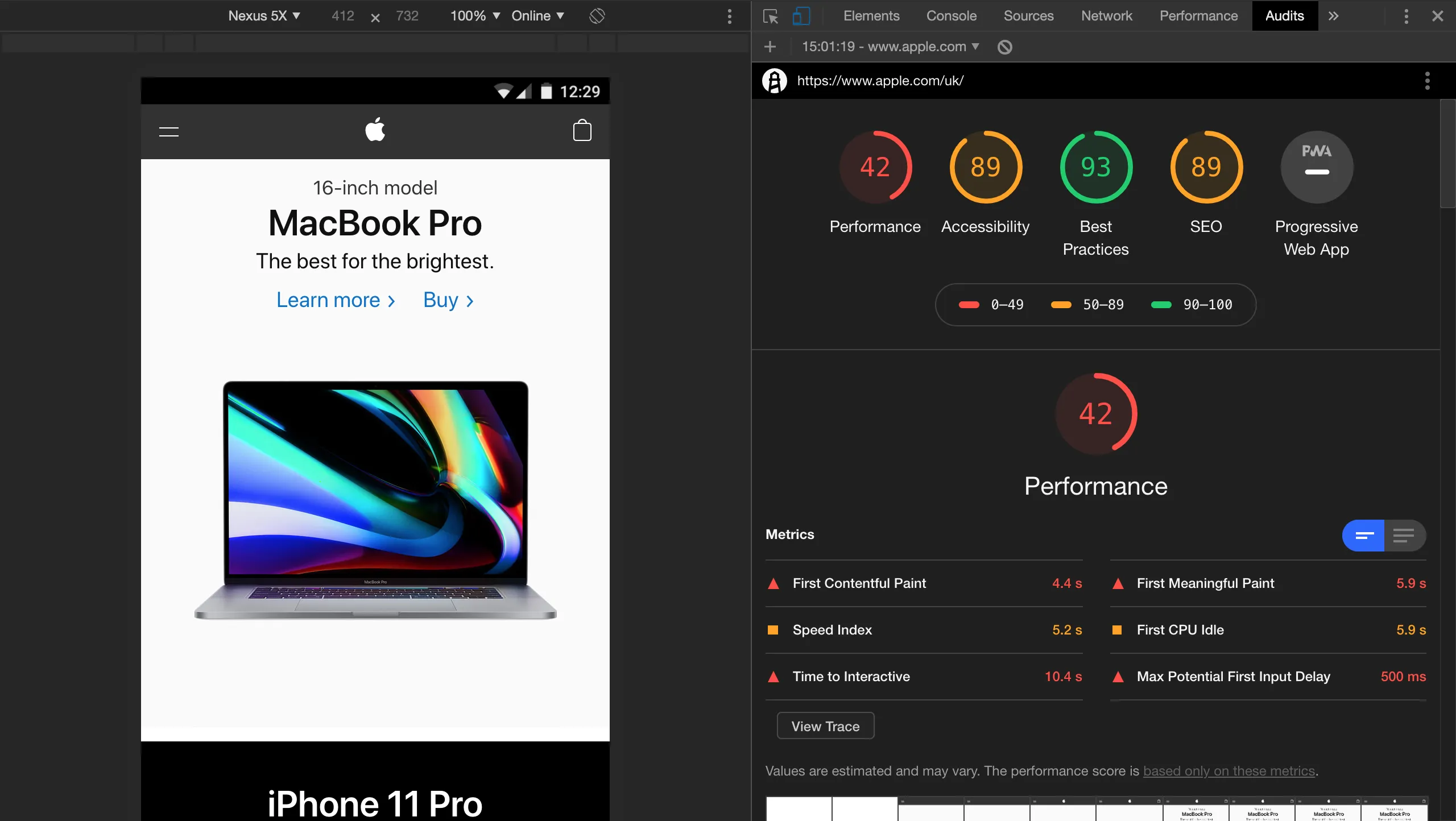1456x821 pixels.
Task: Click the audited URL https://www.apple.com/uk/
Action: [880, 81]
